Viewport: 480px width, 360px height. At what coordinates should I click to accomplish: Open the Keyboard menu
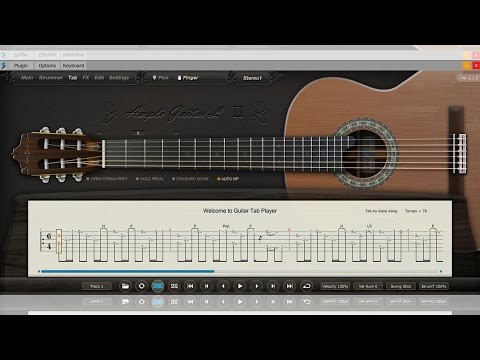click(73, 66)
